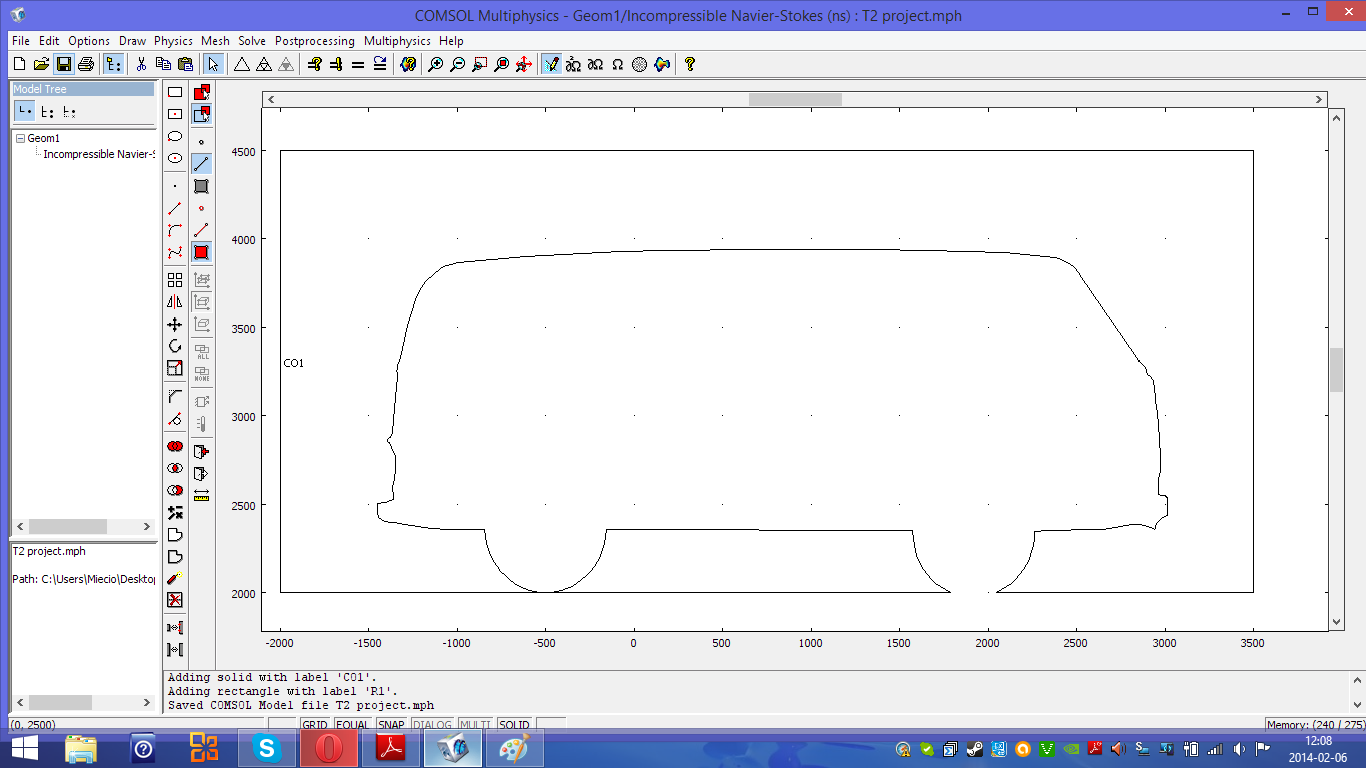1366x768 pixels.
Task: Click the Array four-squares icon
Action: [175, 280]
